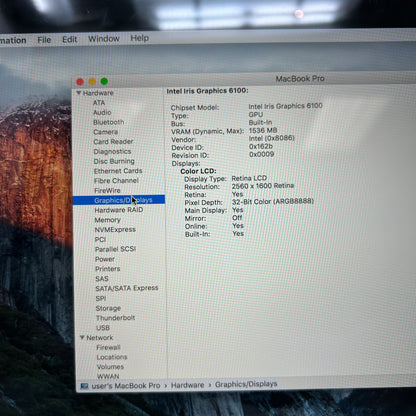
Task: Select Ethernet Cards in the sidebar
Action: 118,171
